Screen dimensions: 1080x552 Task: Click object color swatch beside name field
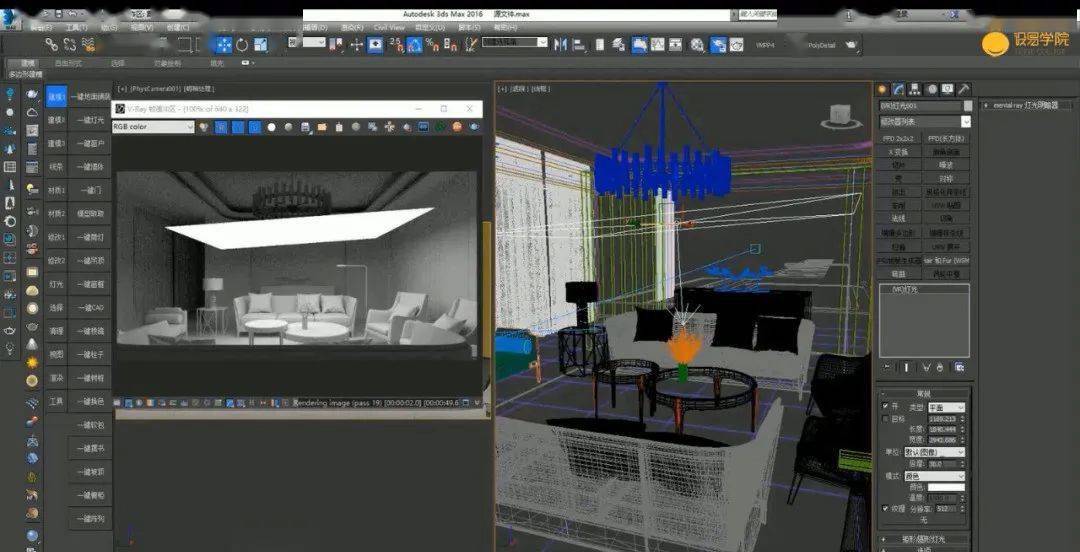point(968,105)
